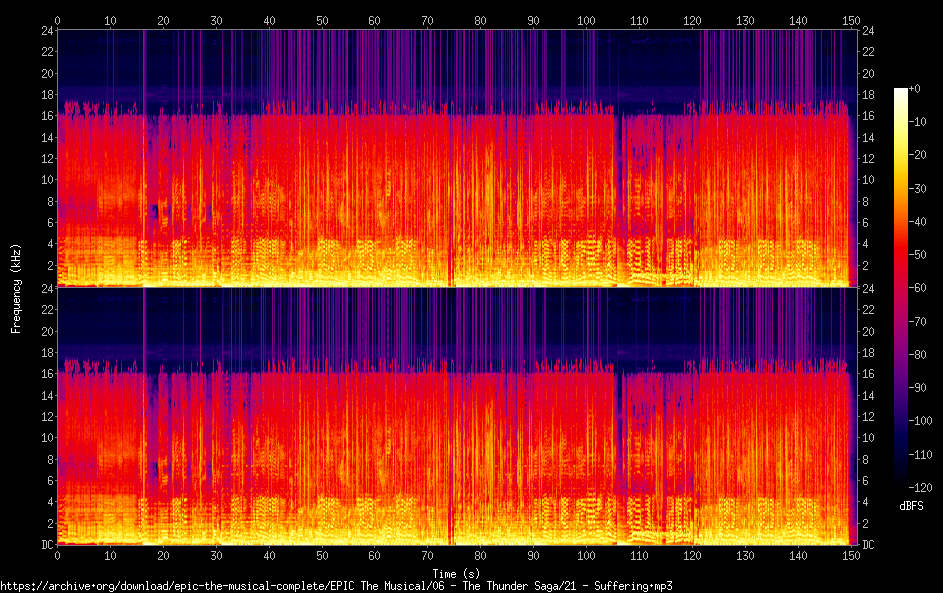
Task: Select the -30 level on the dBFS scale
Action: click(x=915, y=188)
